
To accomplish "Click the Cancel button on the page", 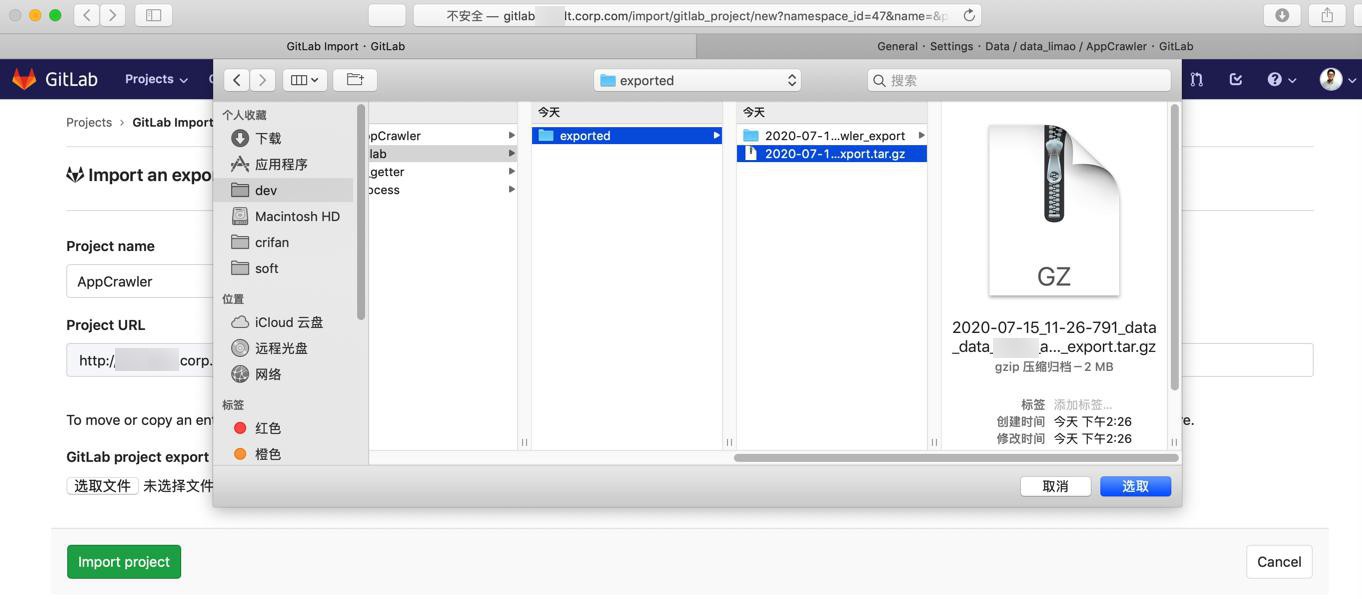I will click(1279, 562).
